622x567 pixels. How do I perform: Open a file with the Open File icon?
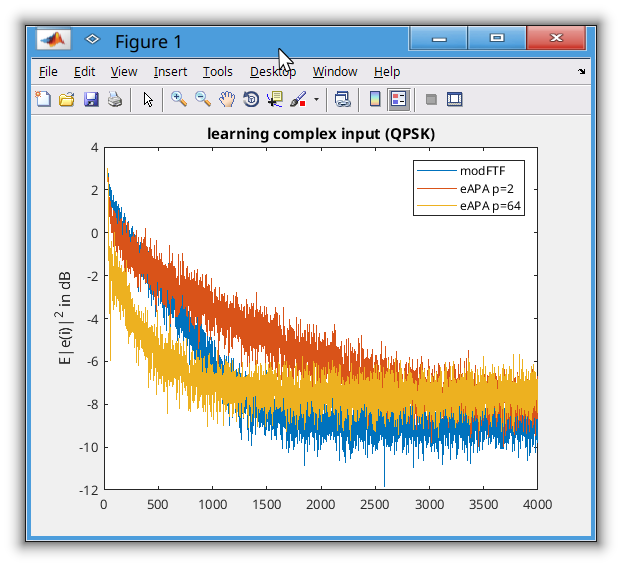tap(67, 99)
